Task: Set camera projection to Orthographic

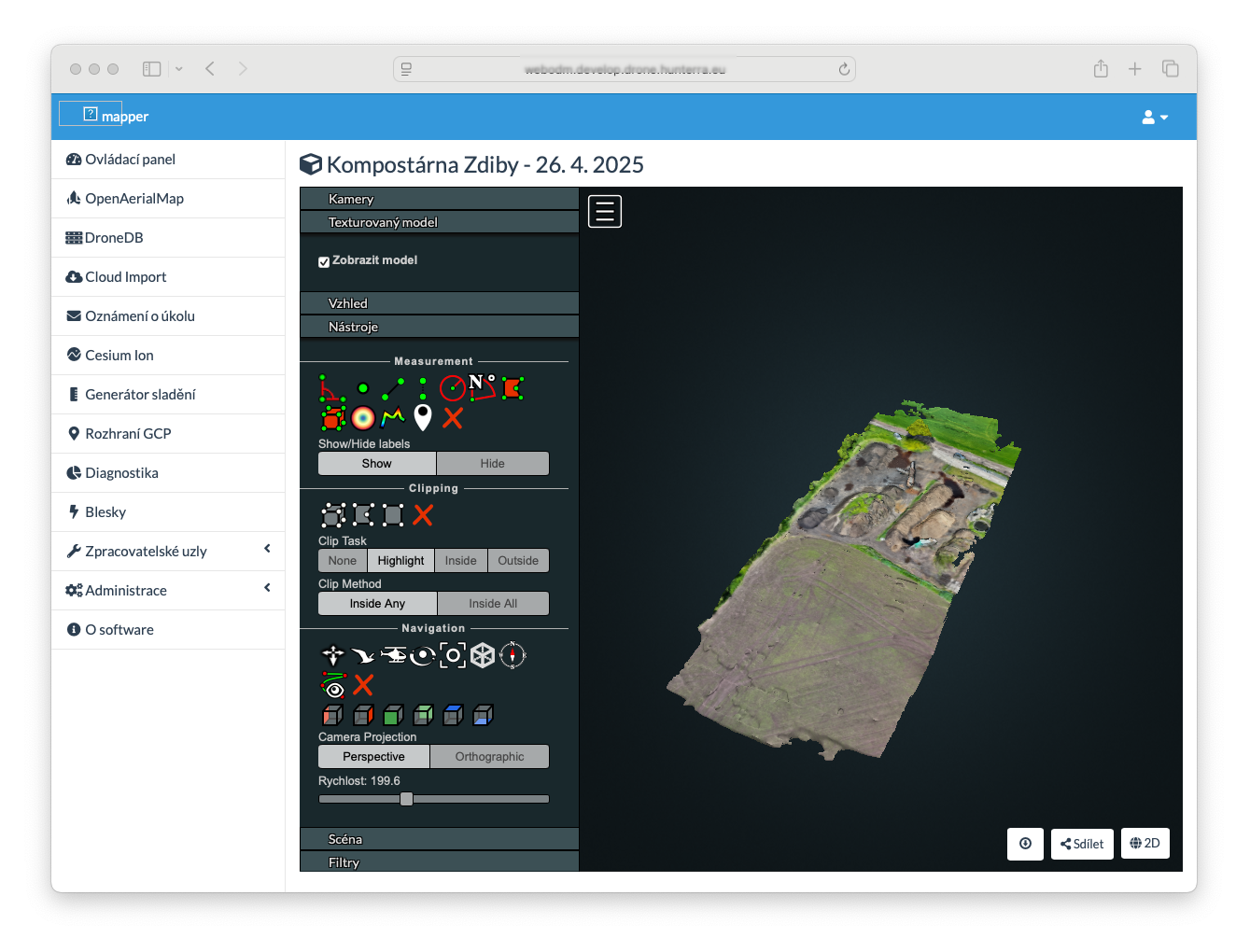Action: coord(489,757)
